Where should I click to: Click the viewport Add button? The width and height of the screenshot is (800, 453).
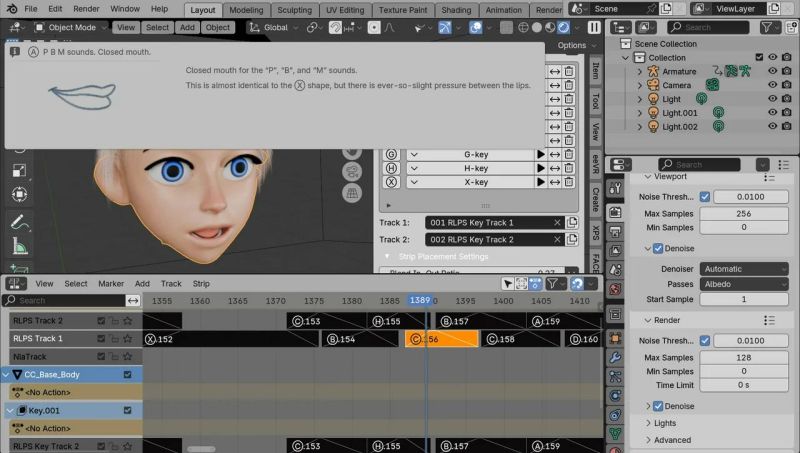[x=187, y=28]
